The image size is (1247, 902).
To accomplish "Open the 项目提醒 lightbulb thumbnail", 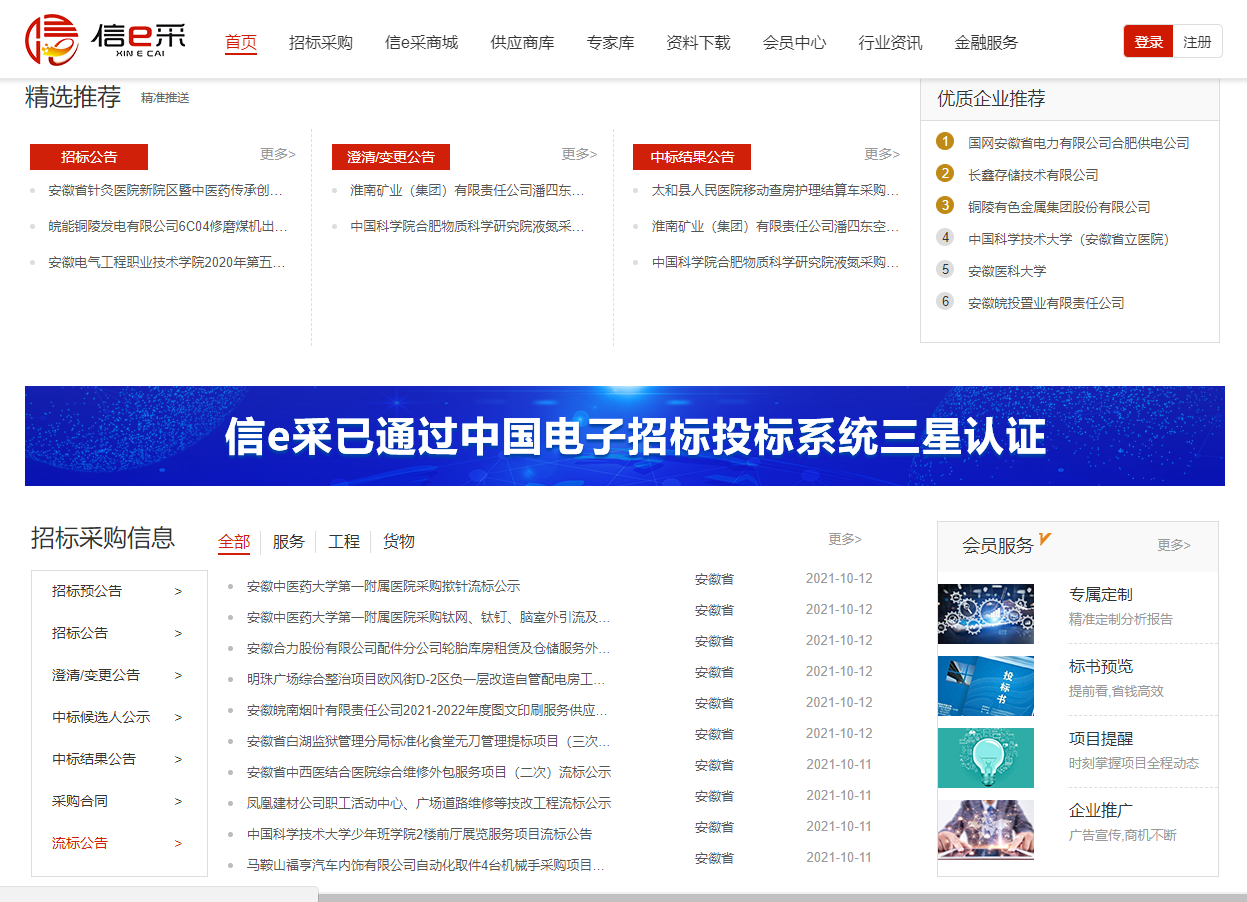I will click(x=985, y=758).
